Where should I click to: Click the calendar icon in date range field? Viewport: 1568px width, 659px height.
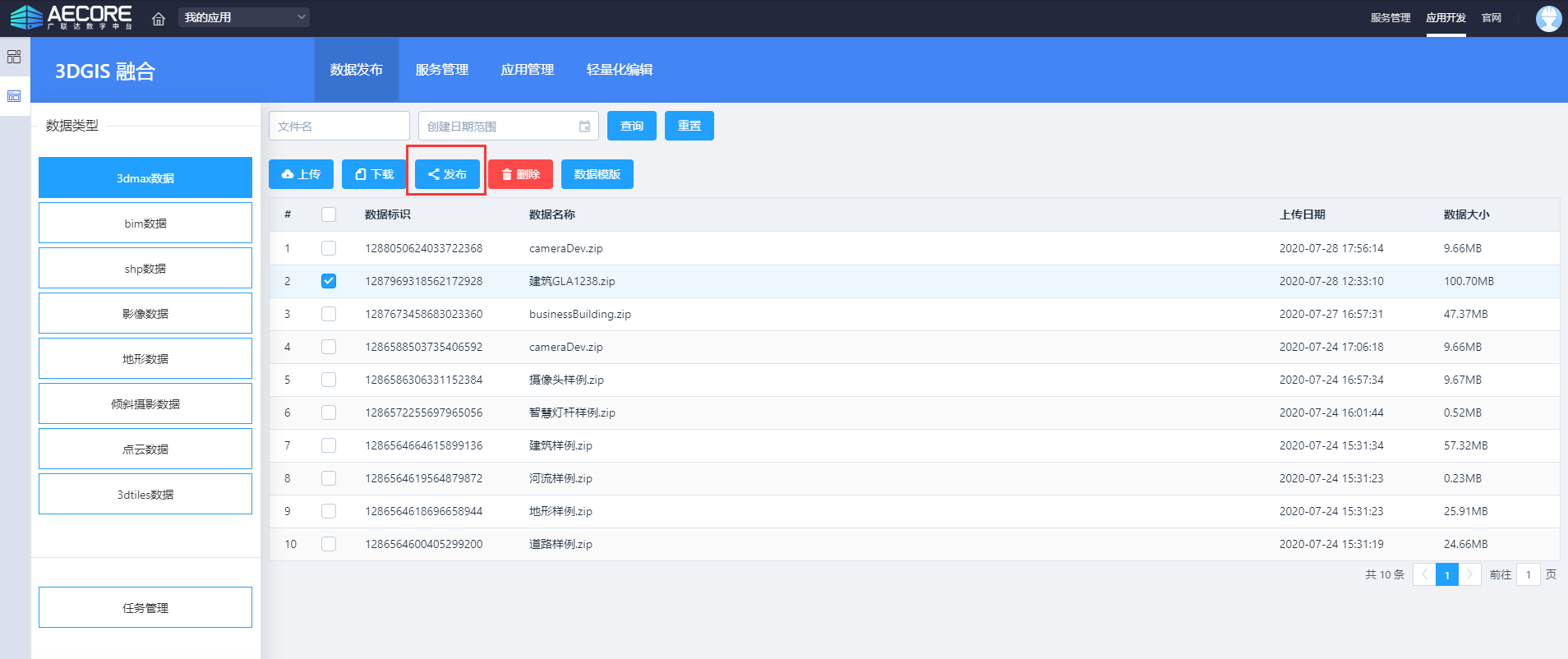(x=584, y=127)
